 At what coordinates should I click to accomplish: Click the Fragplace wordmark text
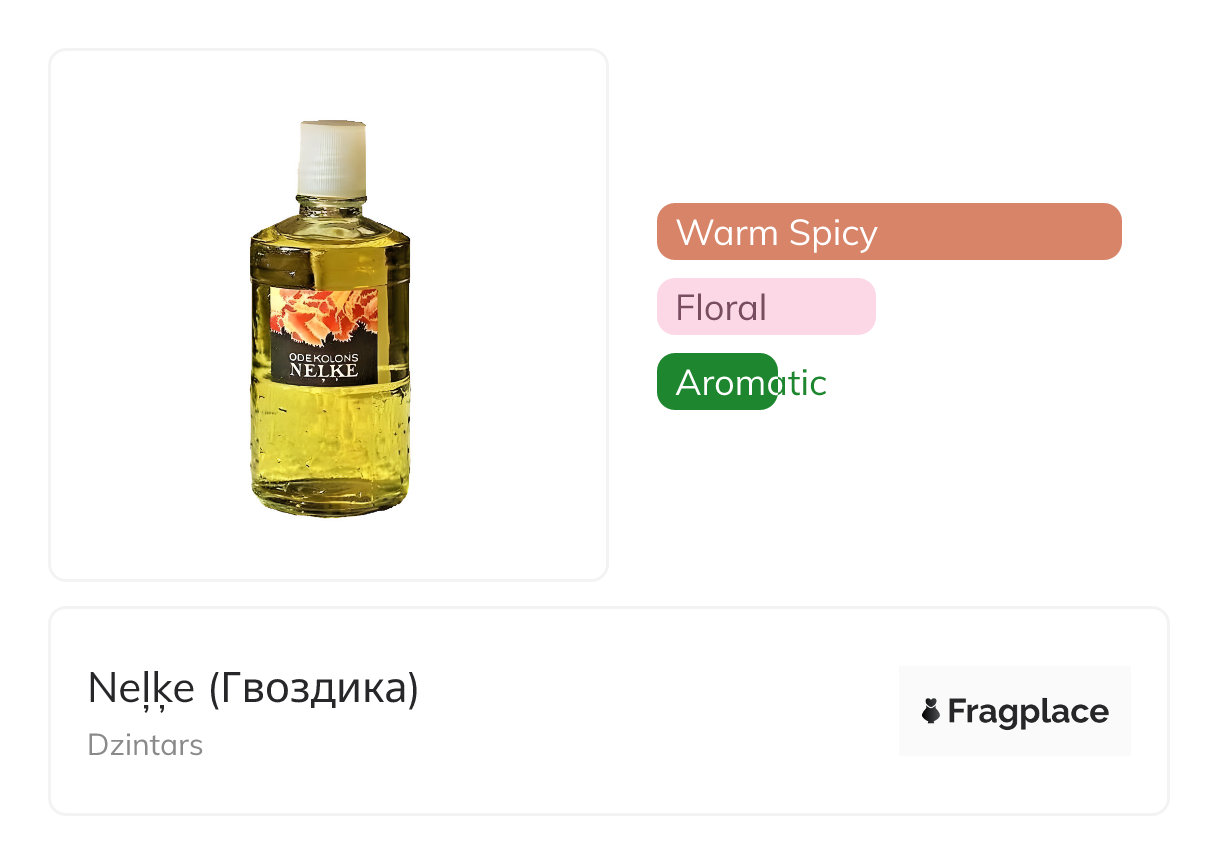pyautogui.click(x=1028, y=711)
